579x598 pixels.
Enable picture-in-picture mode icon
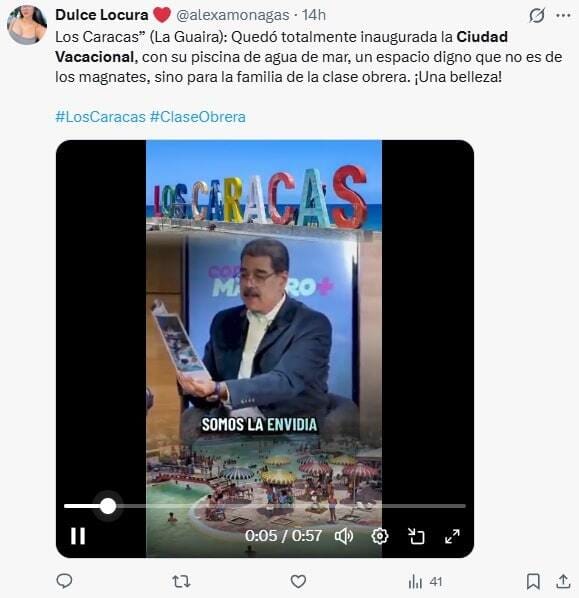(x=416, y=536)
